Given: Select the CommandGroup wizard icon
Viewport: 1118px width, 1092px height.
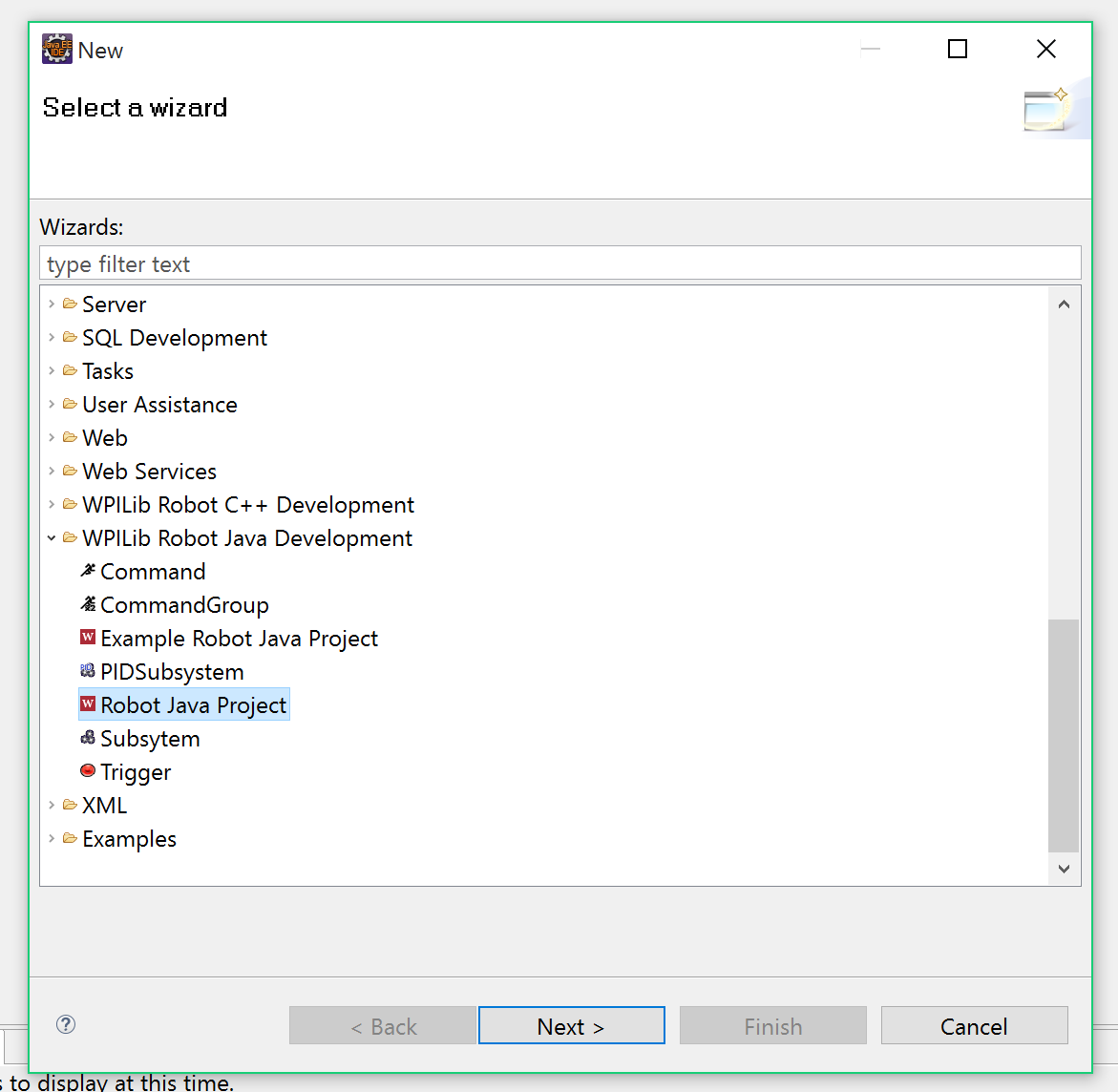Looking at the screenshot, I should pos(87,604).
